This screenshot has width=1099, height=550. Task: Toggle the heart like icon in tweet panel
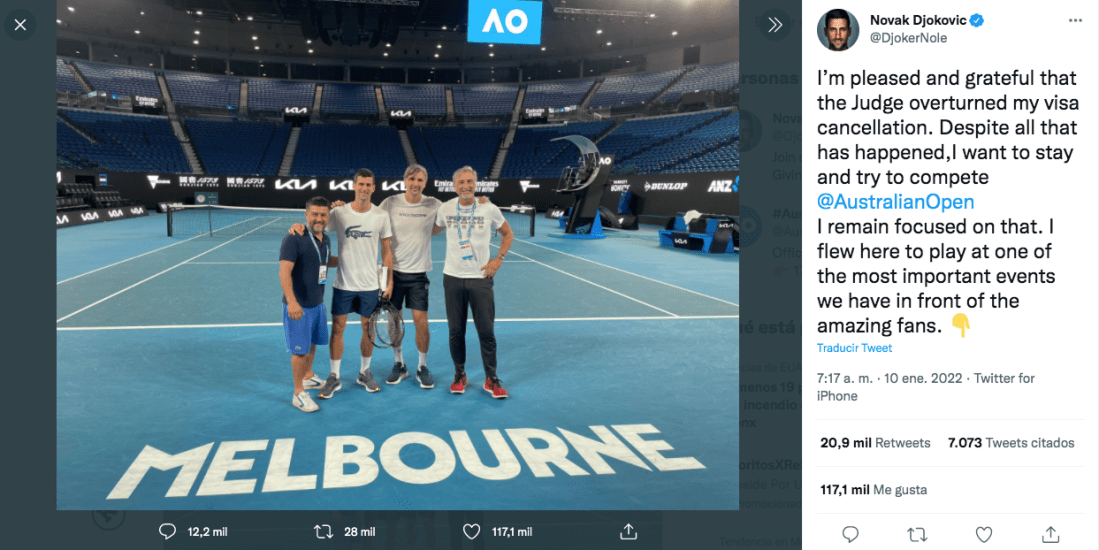tap(984, 535)
